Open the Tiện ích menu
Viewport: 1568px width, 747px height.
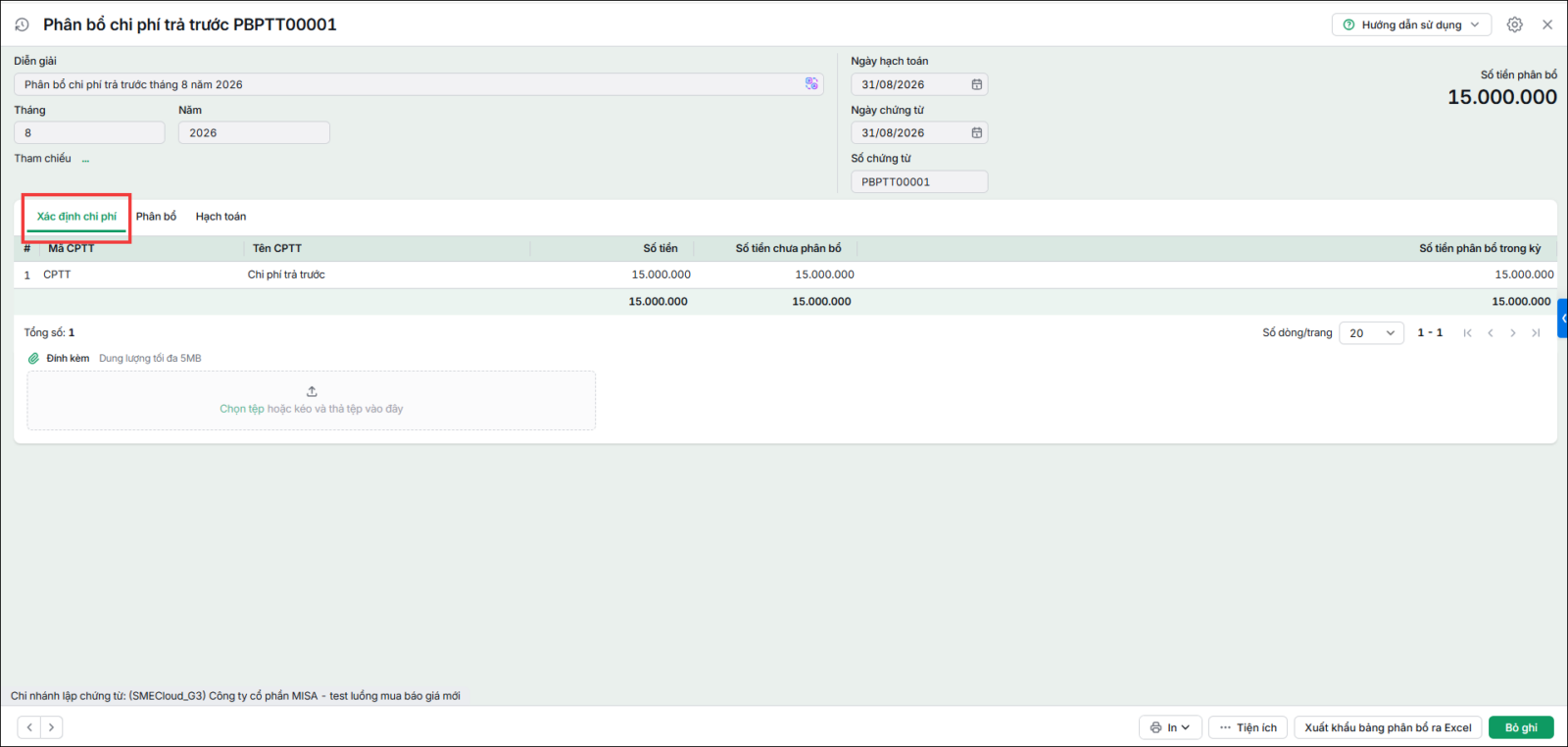(1248, 727)
